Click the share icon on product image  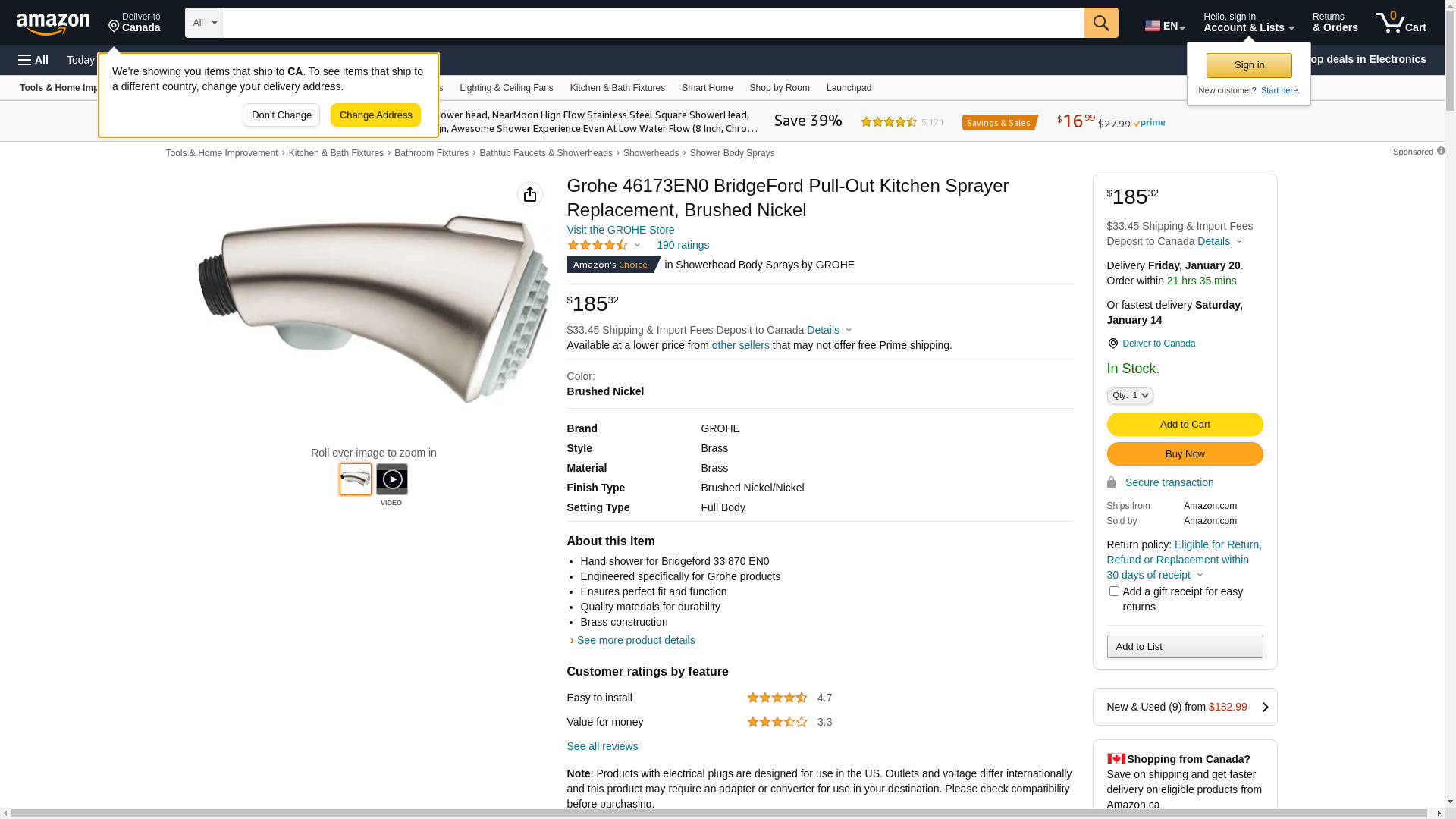530,194
